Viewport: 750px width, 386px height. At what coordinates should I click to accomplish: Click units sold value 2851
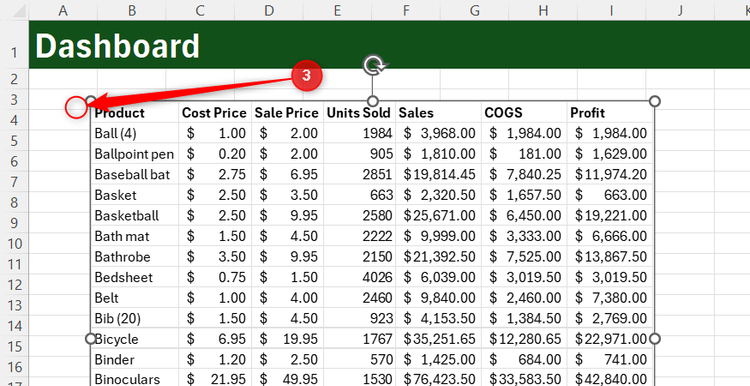click(378, 175)
